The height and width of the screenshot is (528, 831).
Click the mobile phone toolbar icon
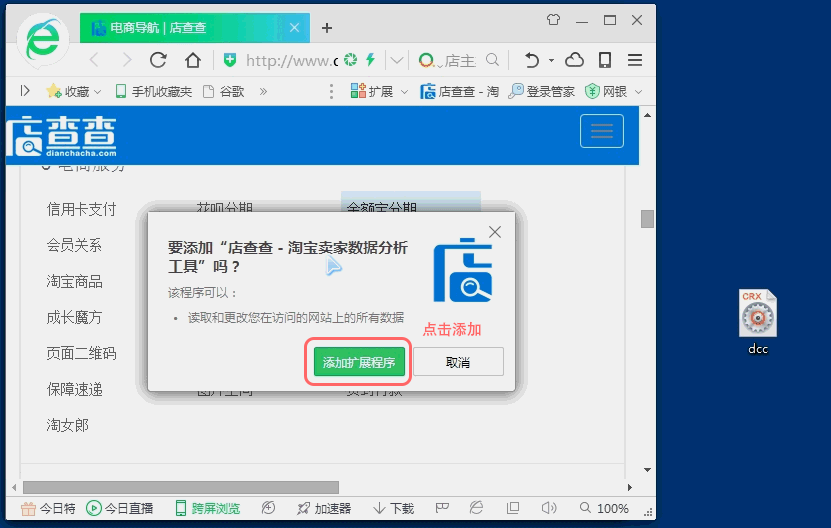coord(605,60)
